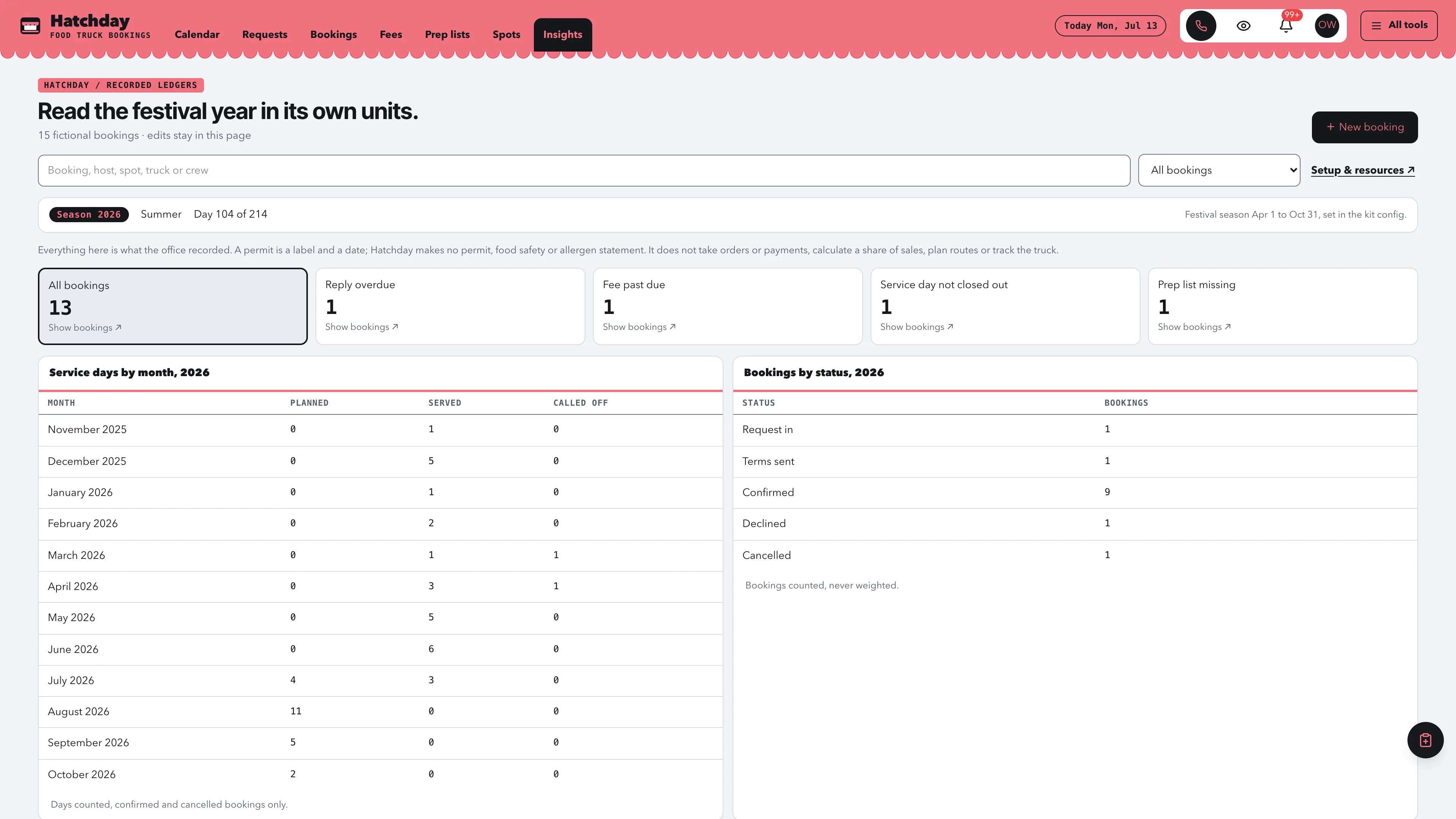This screenshot has height=819, width=1456.
Task: Click the HATCHDAY / RECORDED LEDGERS breadcrumb
Action: [121, 85]
